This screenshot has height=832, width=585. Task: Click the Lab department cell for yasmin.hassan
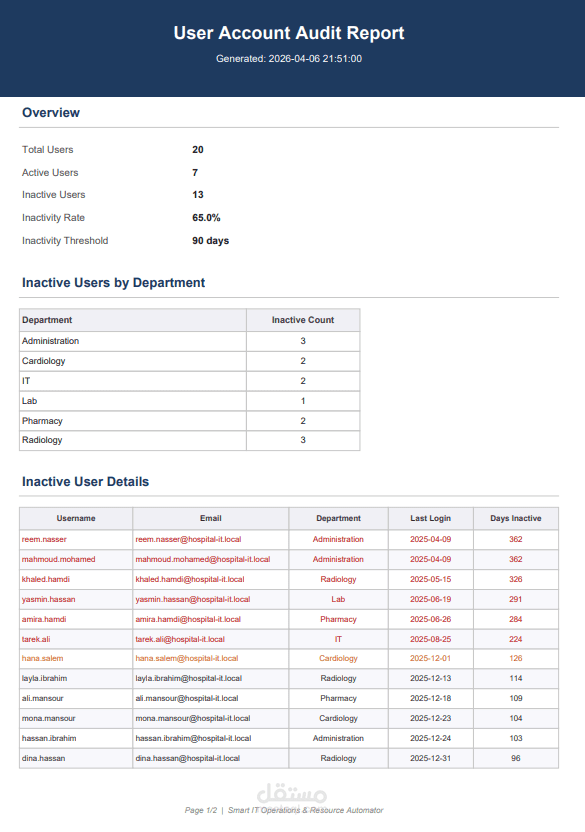(x=338, y=599)
